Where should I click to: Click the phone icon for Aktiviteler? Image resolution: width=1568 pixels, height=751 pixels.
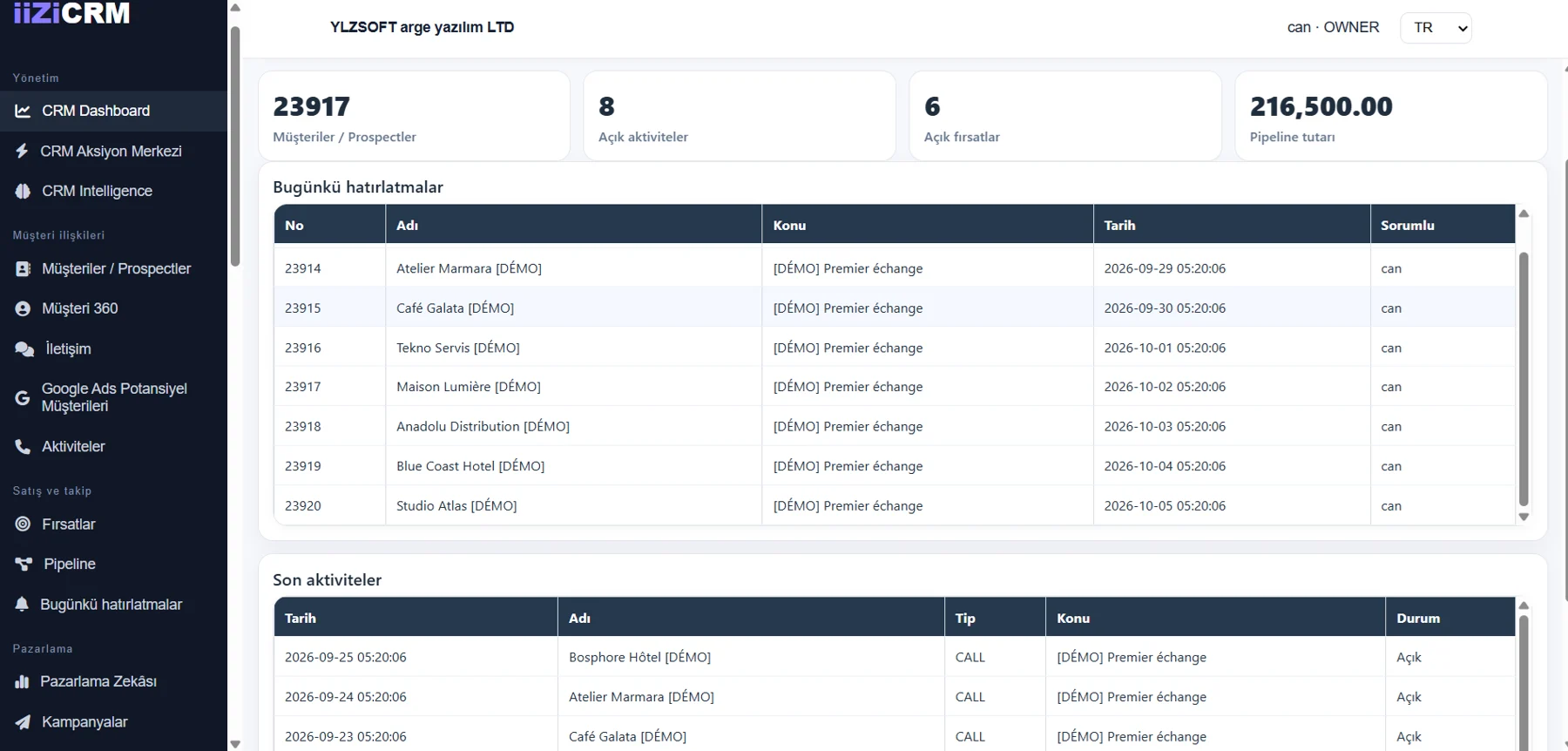pos(24,446)
